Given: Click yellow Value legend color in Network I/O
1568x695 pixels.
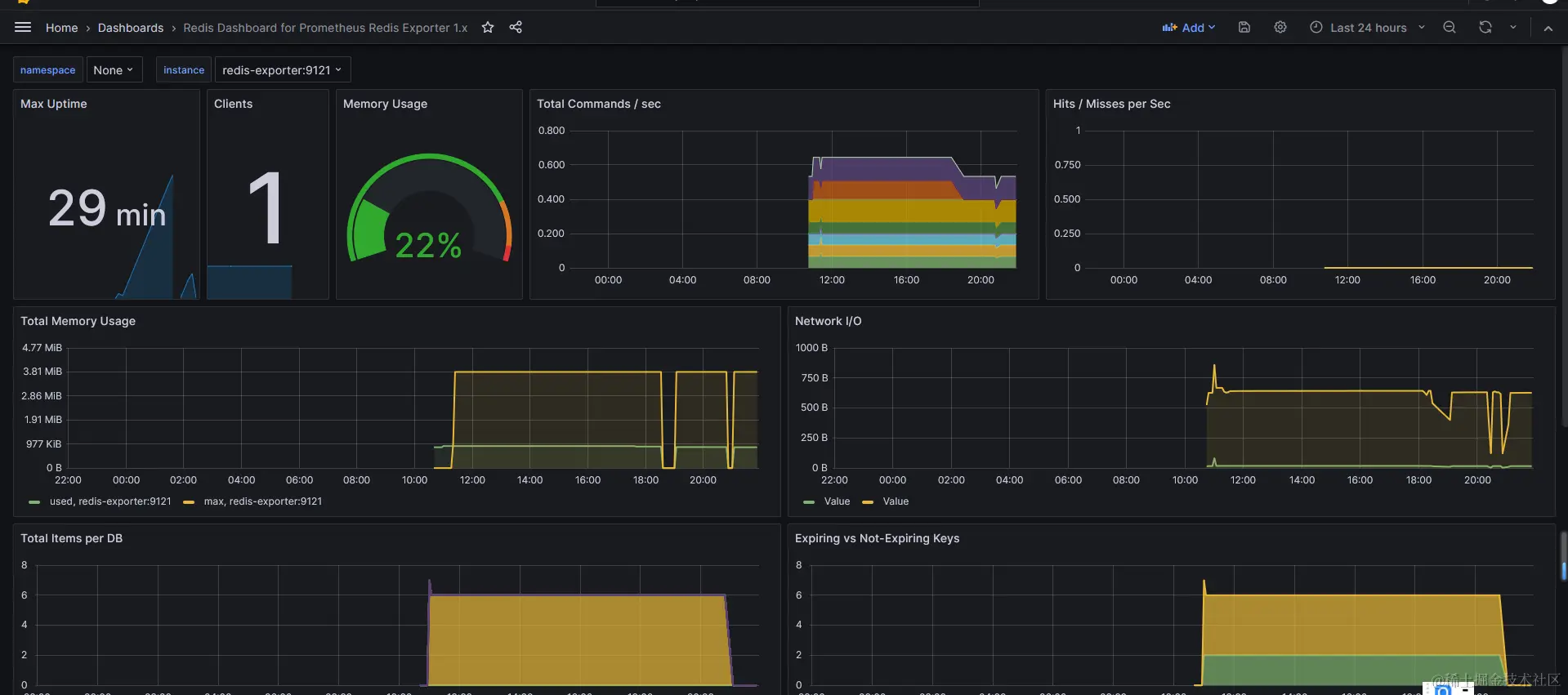Looking at the screenshot, I should 868,502.
